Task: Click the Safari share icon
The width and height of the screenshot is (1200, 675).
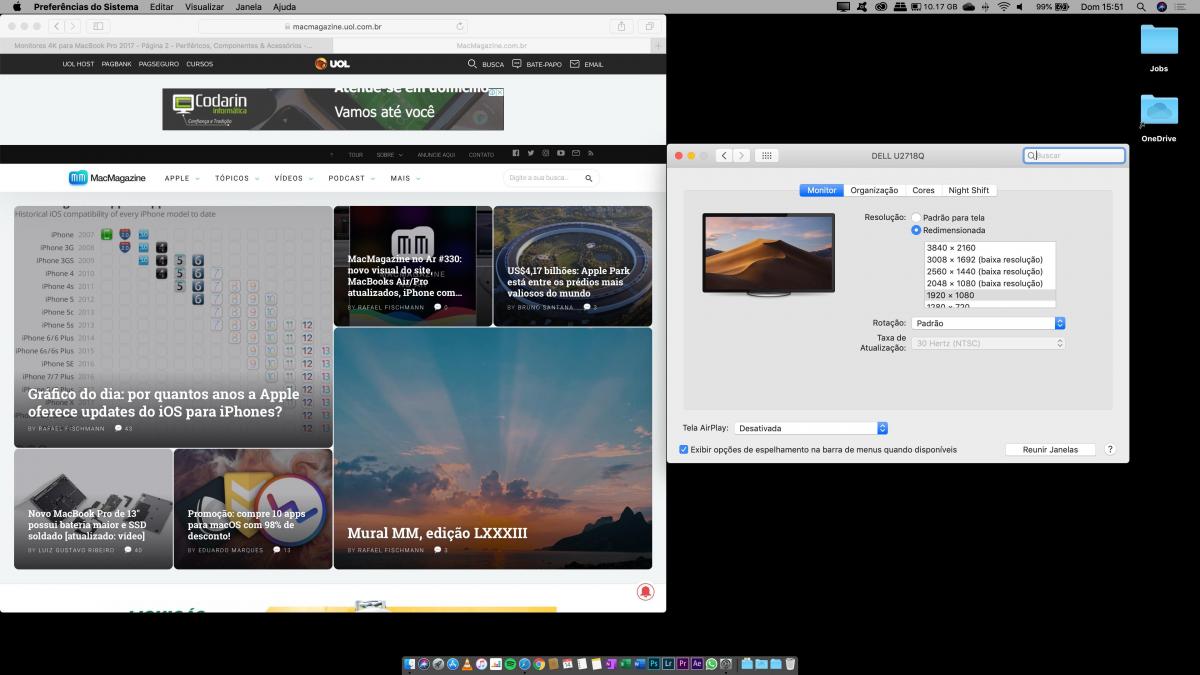Action: point(621,26)
